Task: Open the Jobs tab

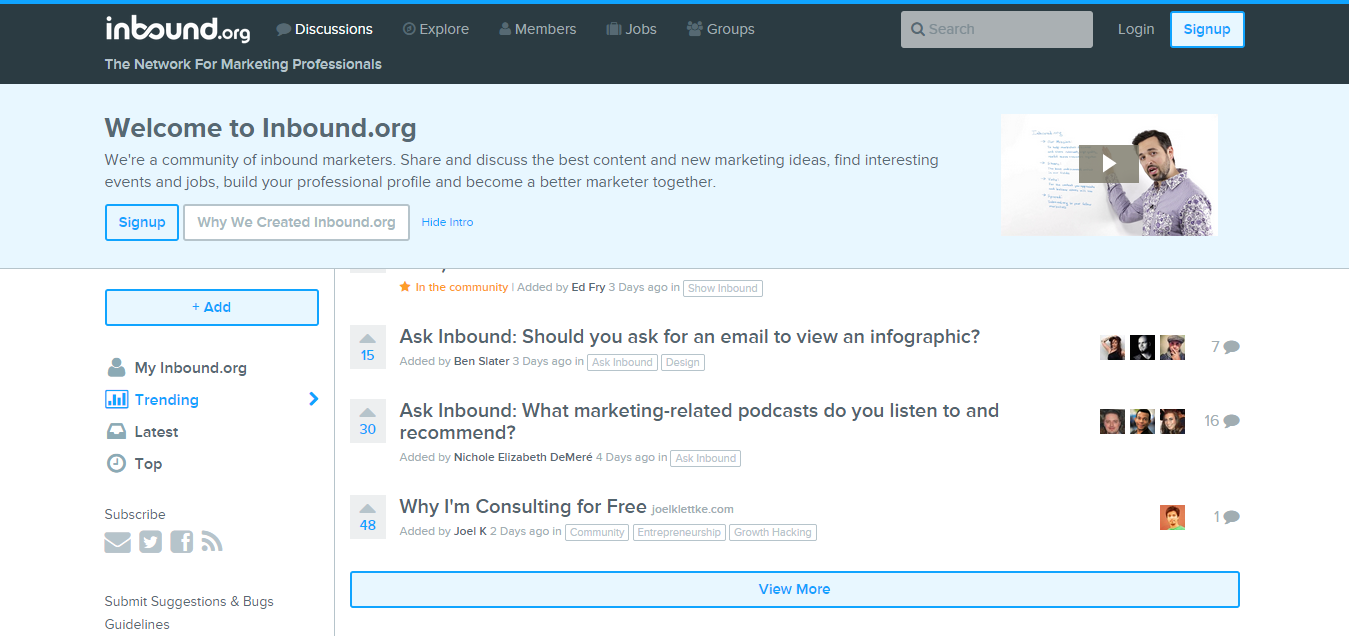Action: [631, 29]
